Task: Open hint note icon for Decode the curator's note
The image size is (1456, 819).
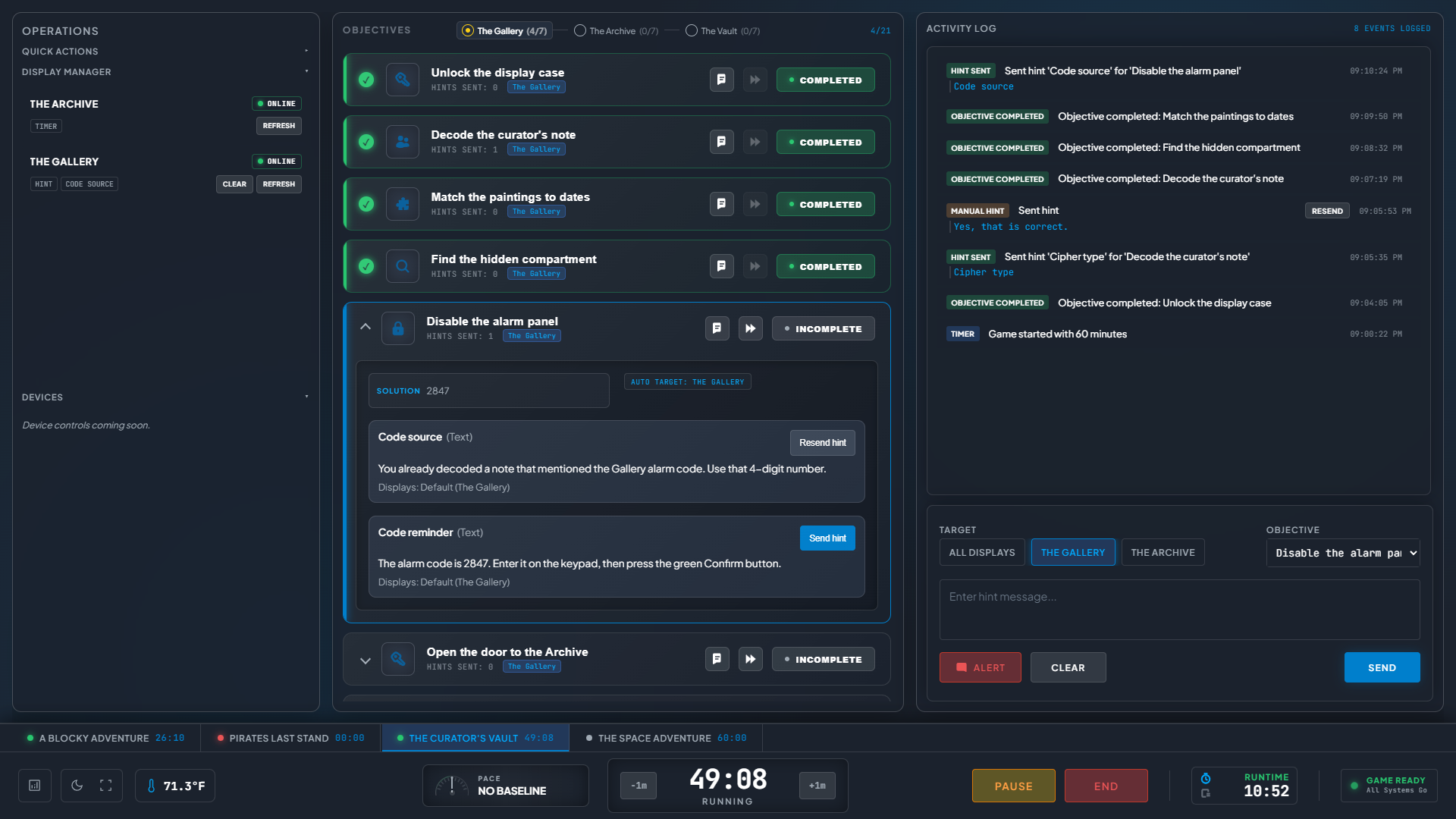Action: [721, 142]
